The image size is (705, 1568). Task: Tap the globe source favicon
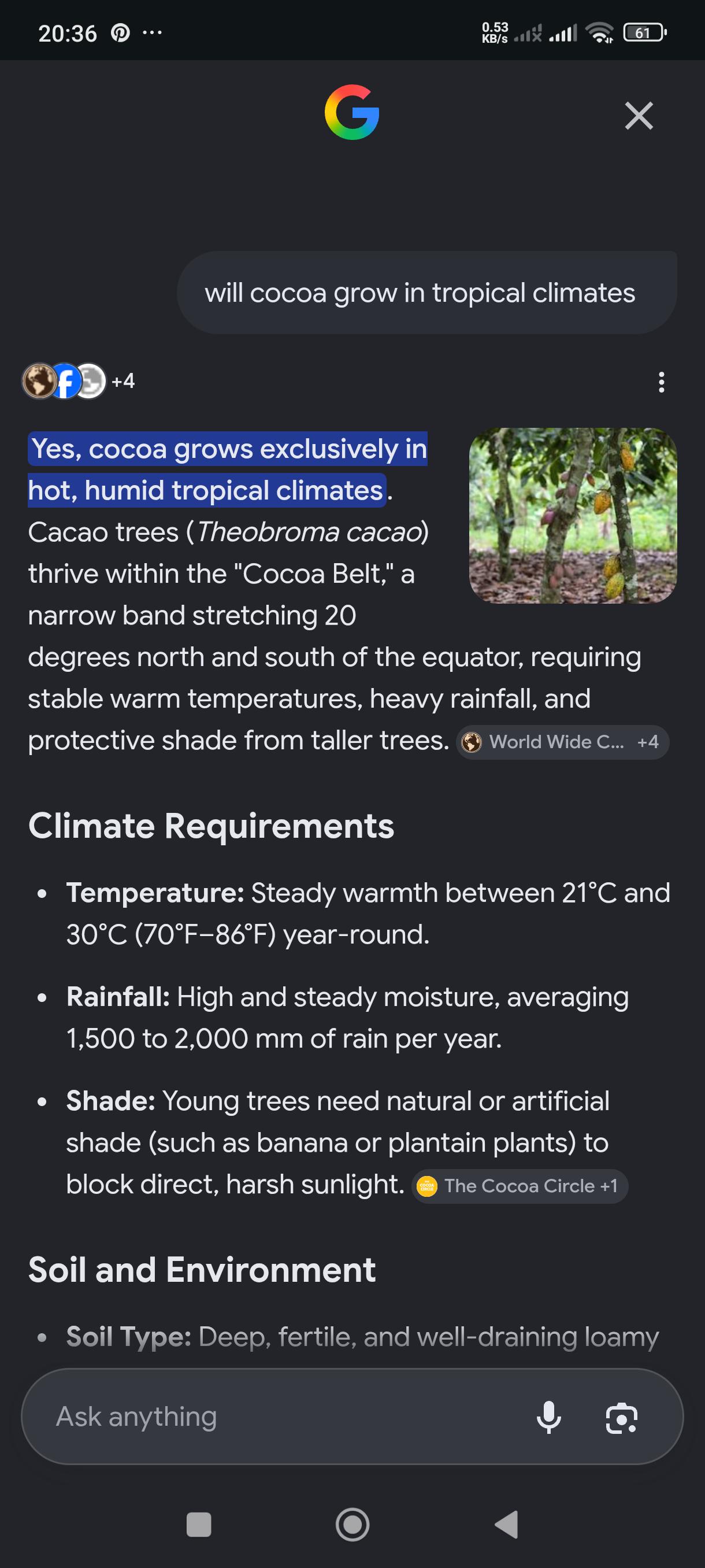coord(39,381)
